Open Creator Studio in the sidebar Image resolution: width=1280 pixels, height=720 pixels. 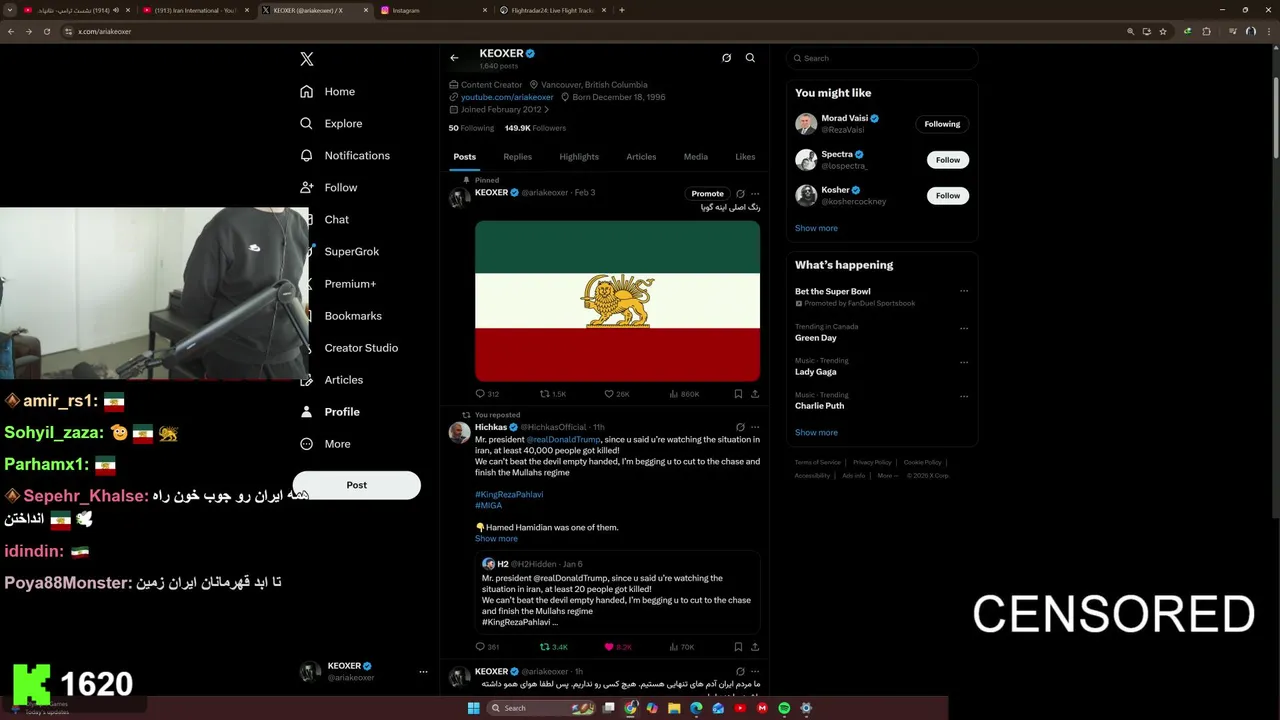361,347
